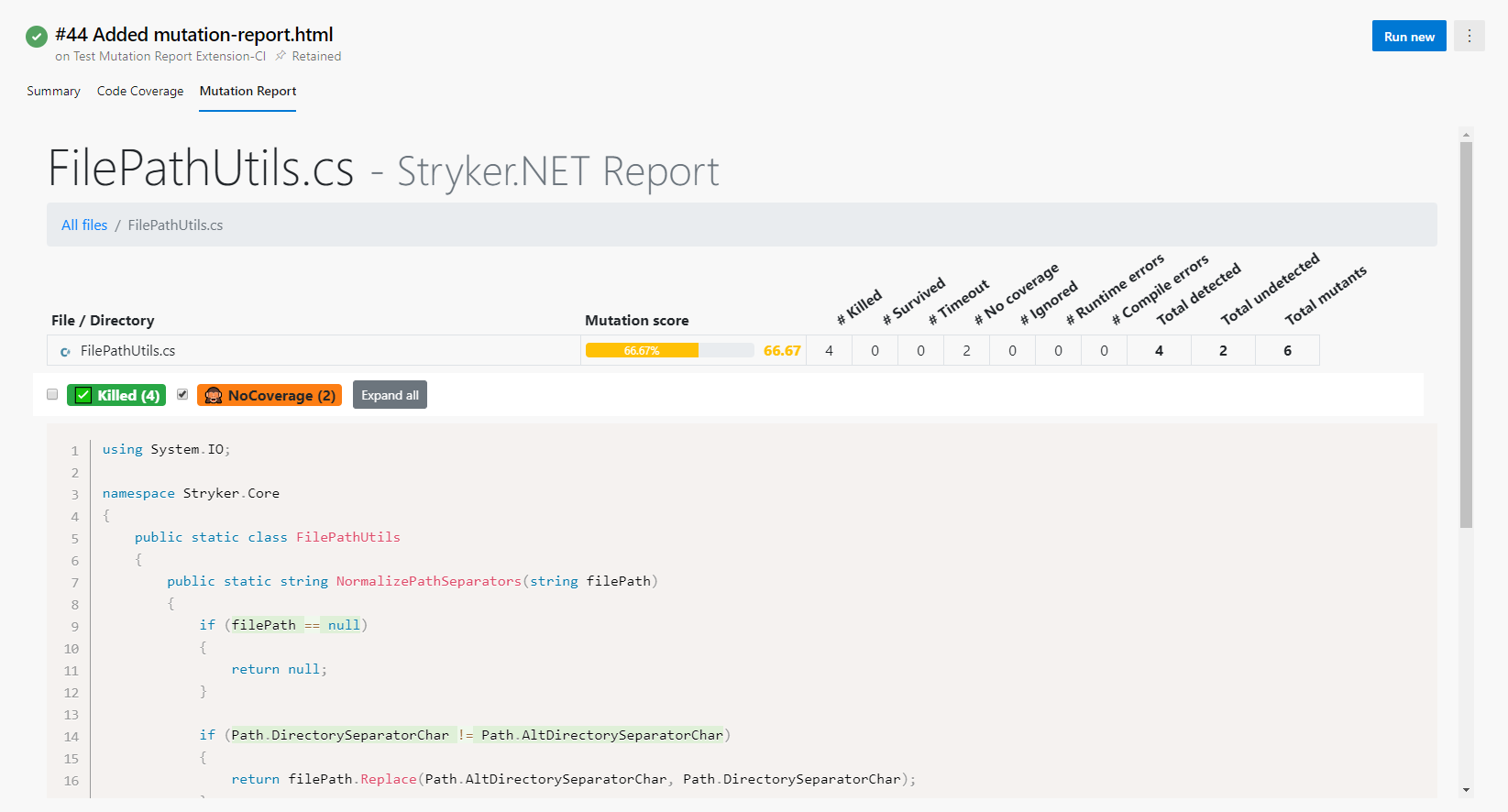Click the highlighted 'filePath == null' mutant
Image resolution: width=1508 pixels, height=812 pixels.
click(x=295, y=625)
